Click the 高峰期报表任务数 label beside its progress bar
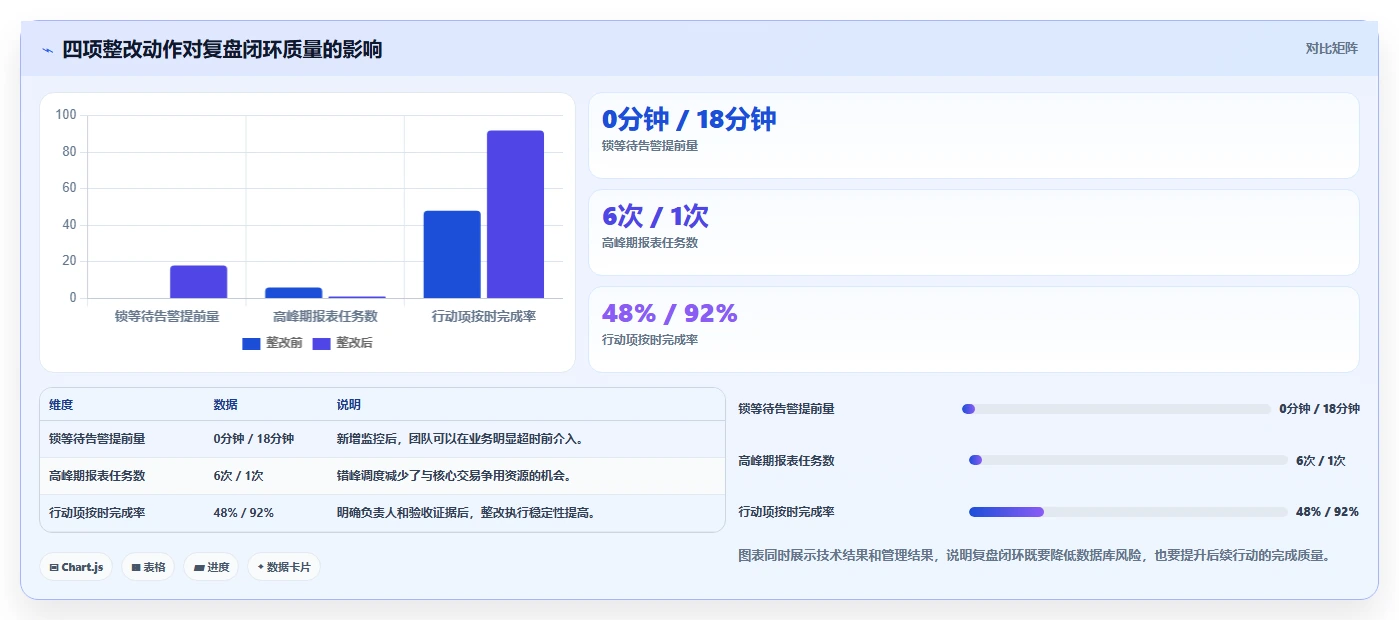Viewport: 1399px width, 620px height. (786, 461)
